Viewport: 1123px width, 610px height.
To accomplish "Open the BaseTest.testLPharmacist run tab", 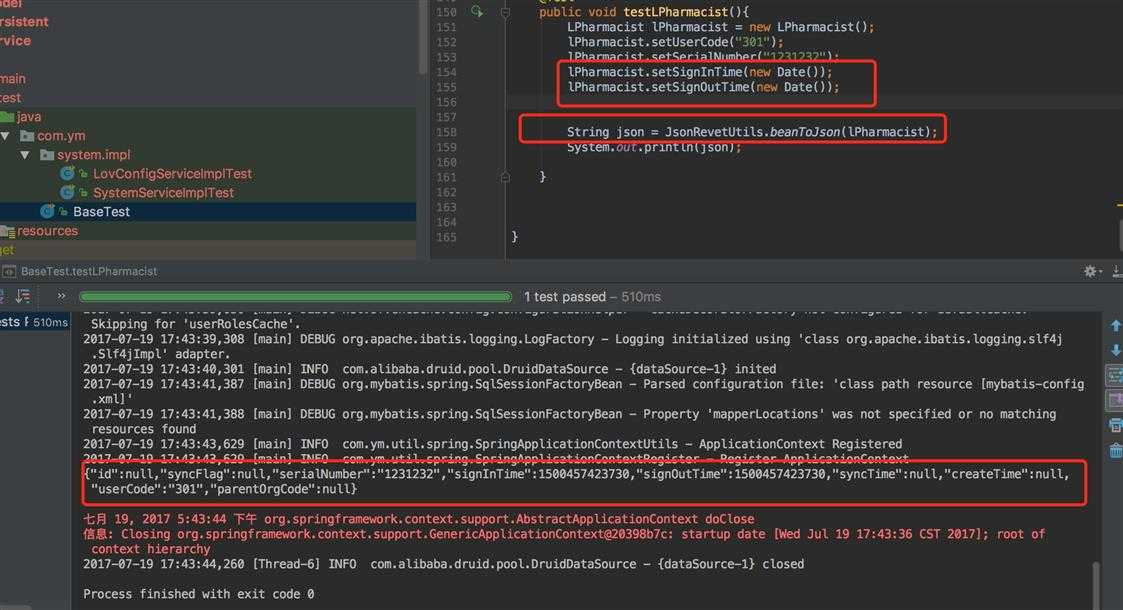I will click(89, 271).
